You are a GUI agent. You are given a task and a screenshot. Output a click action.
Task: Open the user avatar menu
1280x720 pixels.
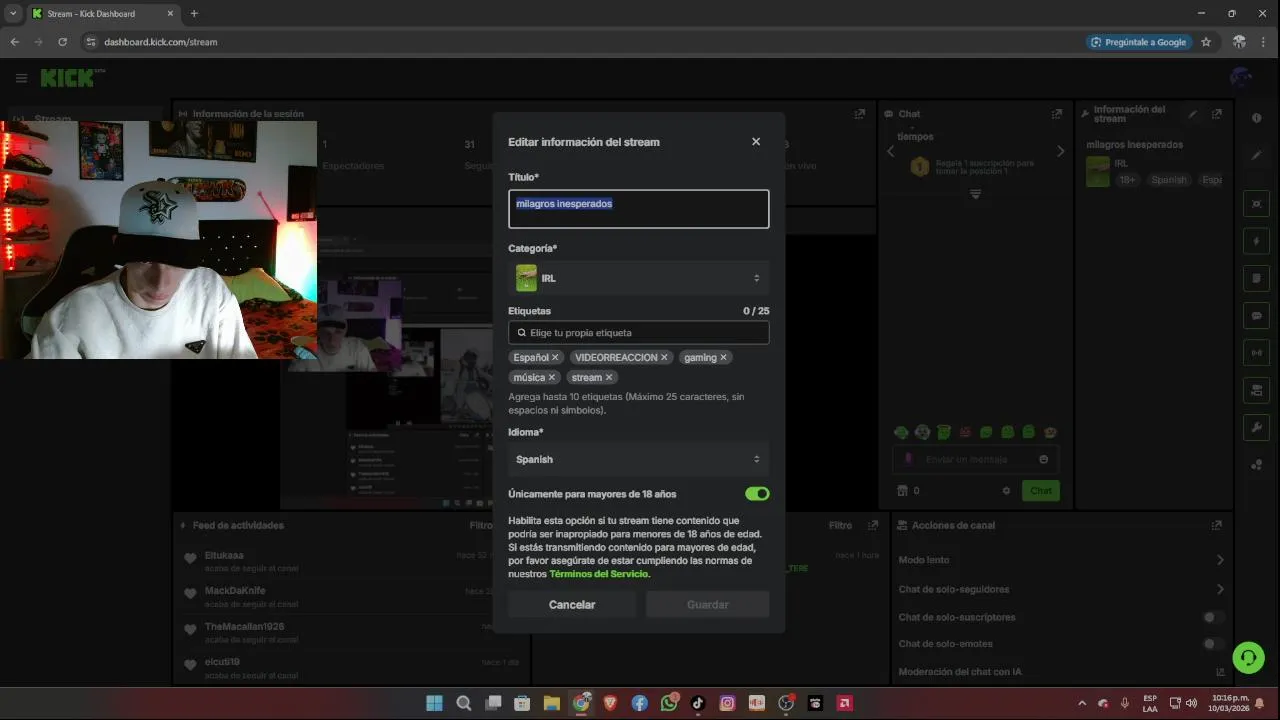pyautogui.click(x=1241, y=78)
